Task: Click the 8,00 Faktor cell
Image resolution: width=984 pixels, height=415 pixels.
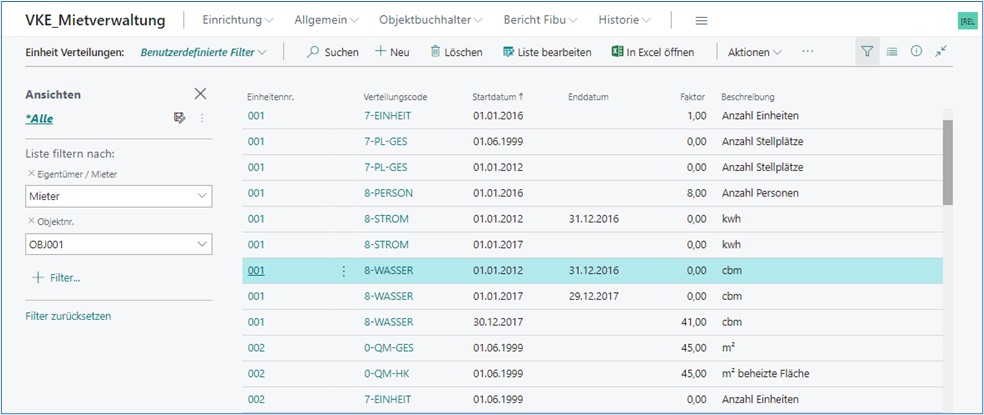Action: [x=697, y=193]
